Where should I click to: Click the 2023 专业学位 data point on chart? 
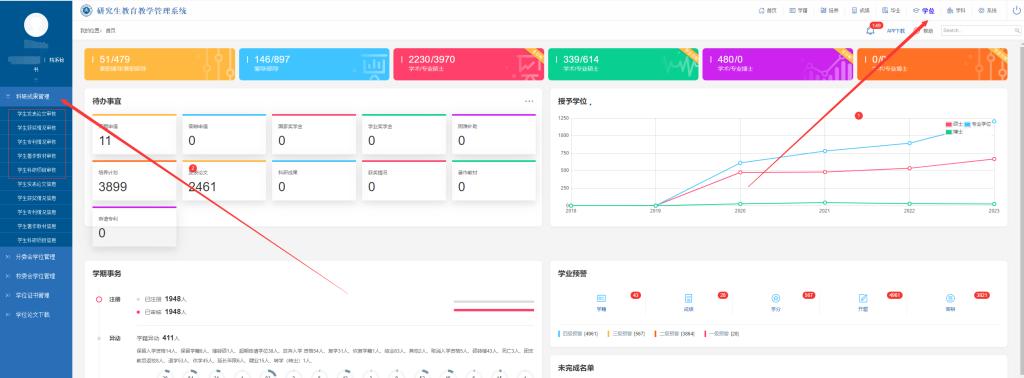(994, 121)
